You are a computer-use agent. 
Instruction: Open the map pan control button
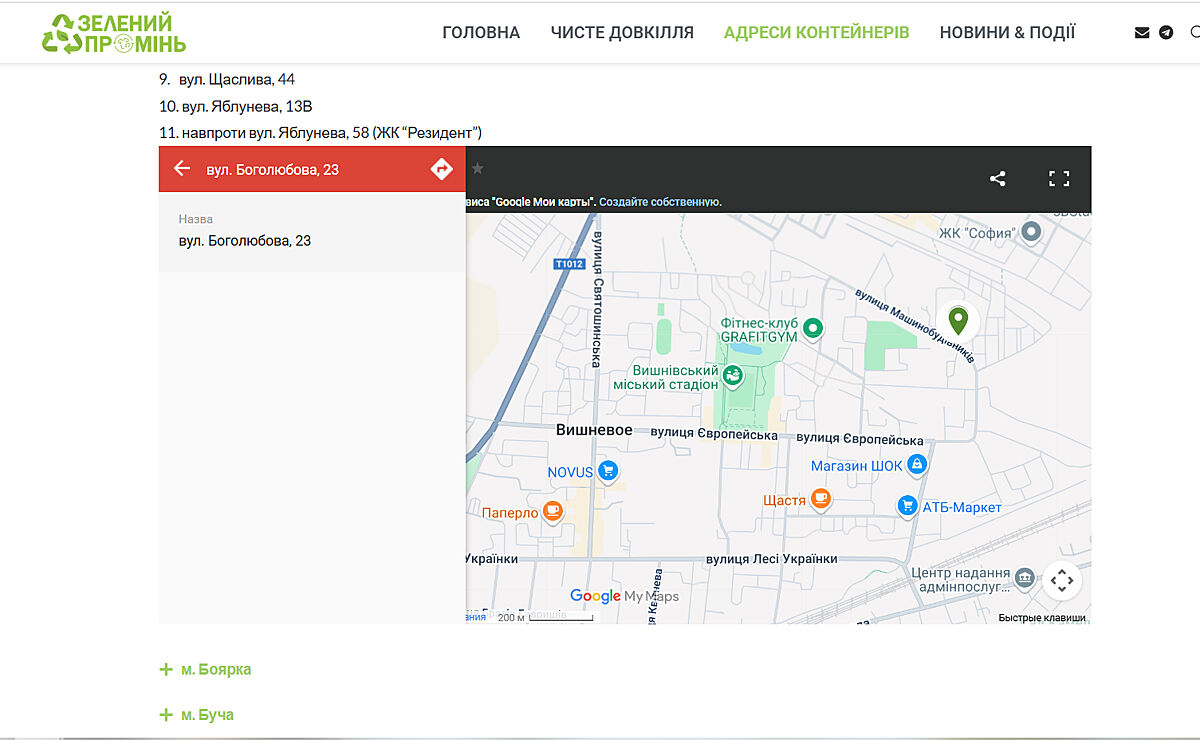[1062, 580]
